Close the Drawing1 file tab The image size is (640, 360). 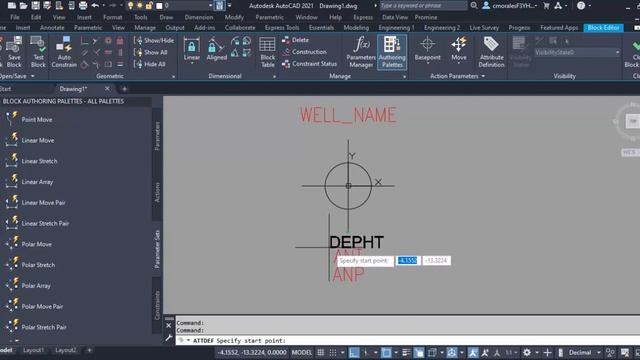(x=107, y=89)
